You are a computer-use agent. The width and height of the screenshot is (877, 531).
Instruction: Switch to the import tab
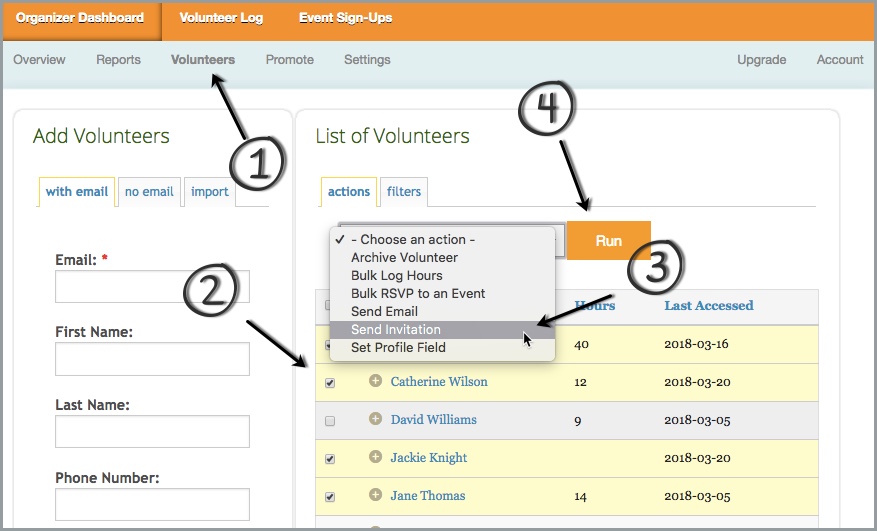(x=210, y=192)
